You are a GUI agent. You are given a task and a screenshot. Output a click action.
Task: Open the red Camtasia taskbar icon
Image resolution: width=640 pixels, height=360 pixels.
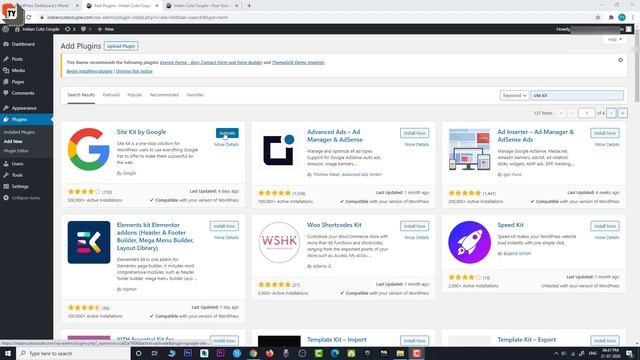point(416,353)
